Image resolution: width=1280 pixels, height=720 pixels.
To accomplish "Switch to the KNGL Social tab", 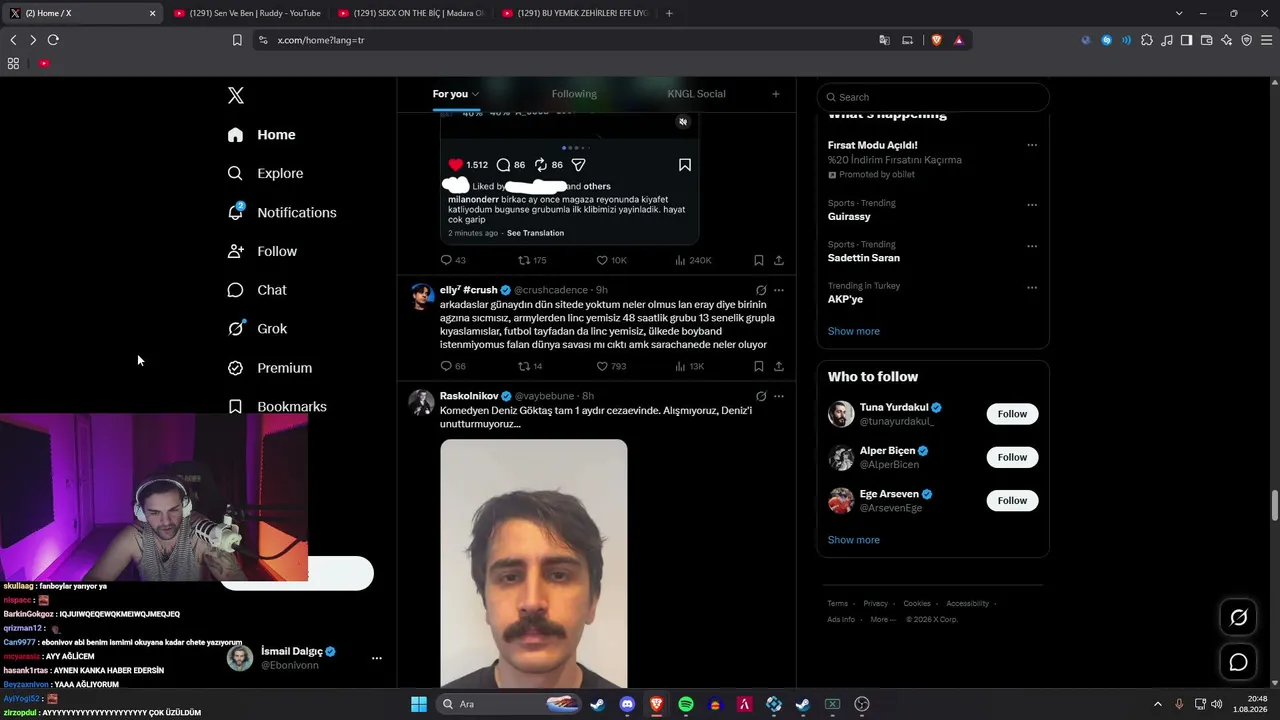I will [696, 94].
